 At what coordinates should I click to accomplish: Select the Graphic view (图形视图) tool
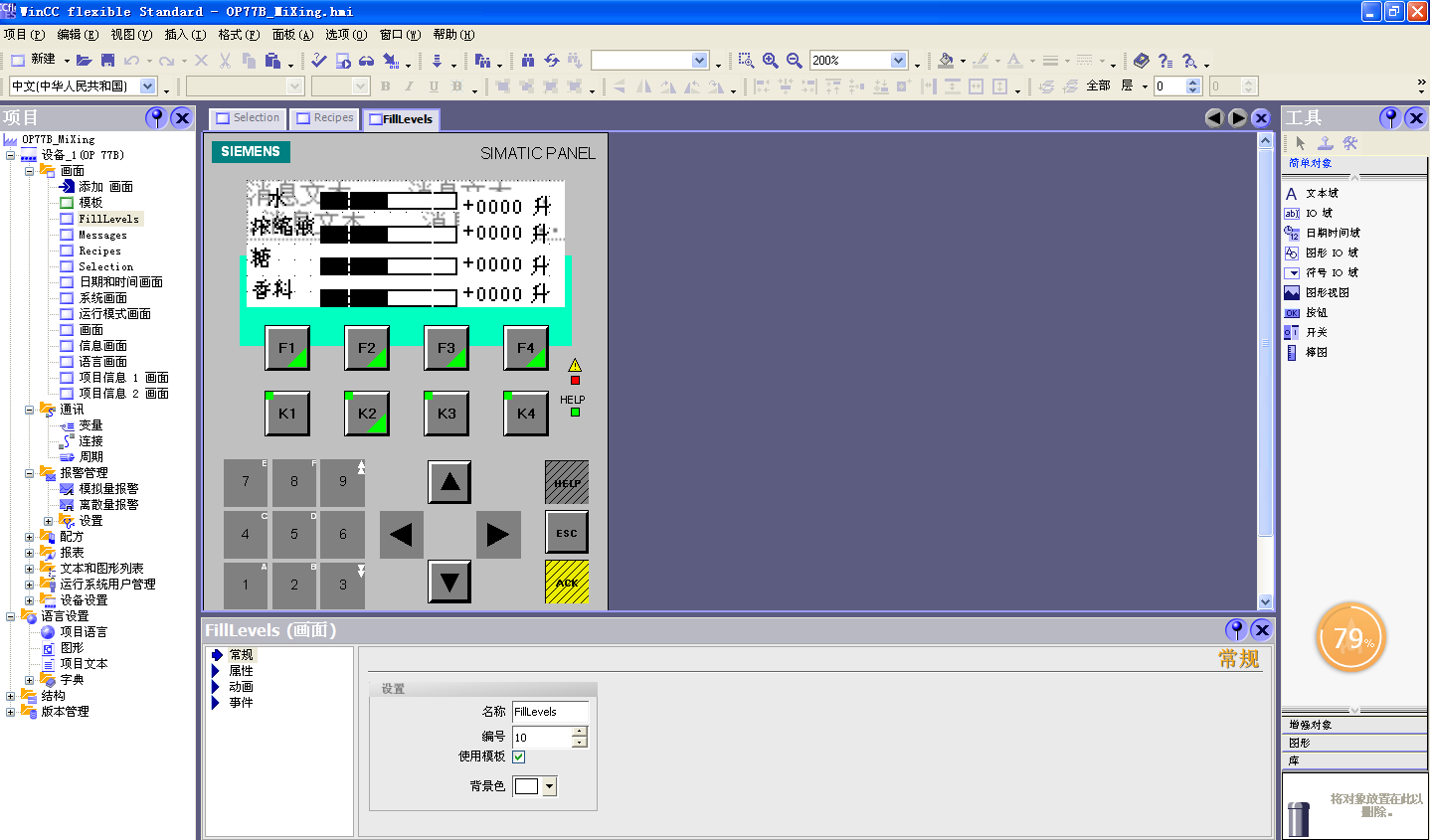(x=1326, y=293)
